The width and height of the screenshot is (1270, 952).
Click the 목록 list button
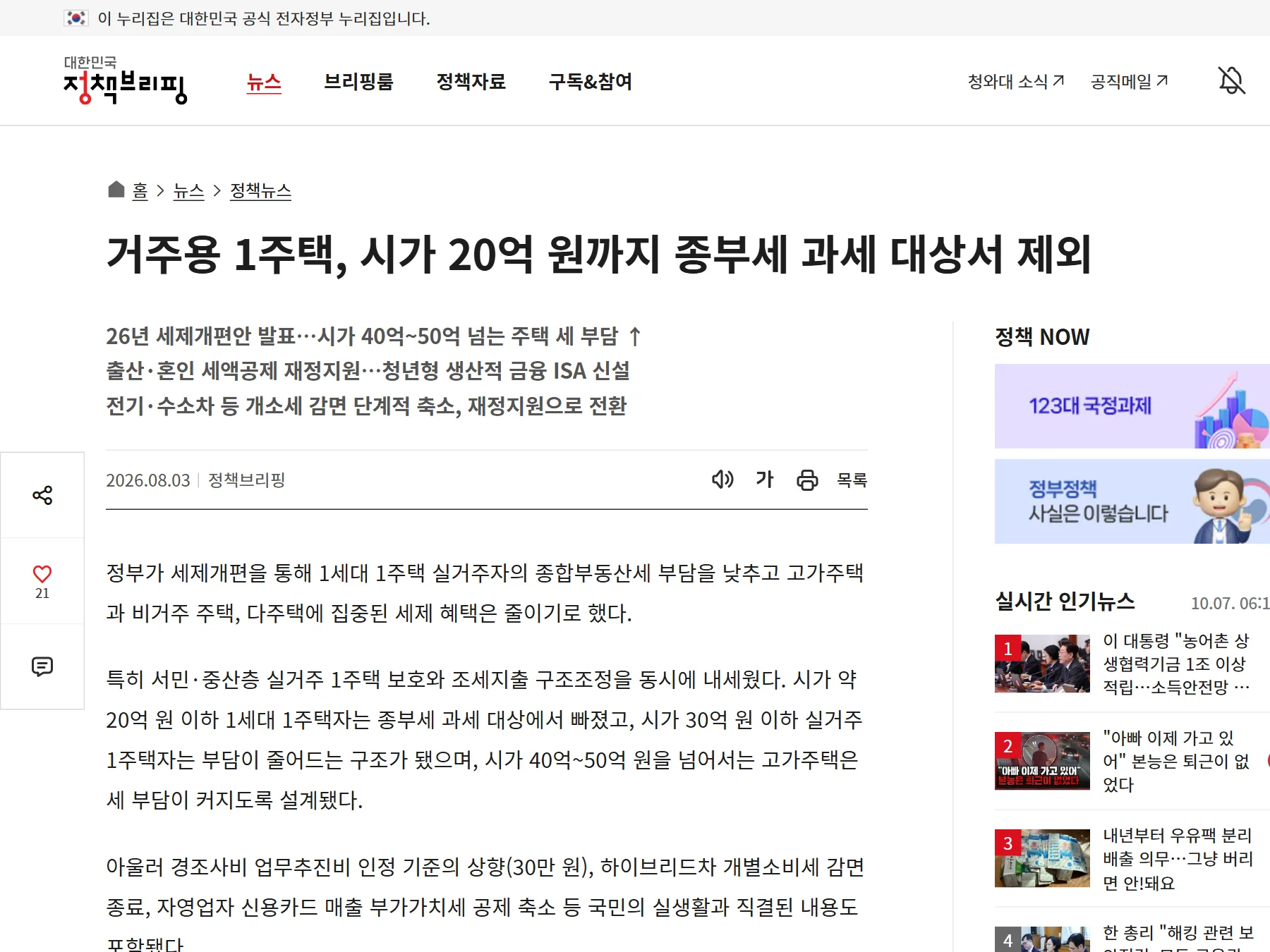pyautogui.click(x=852, y=480)
